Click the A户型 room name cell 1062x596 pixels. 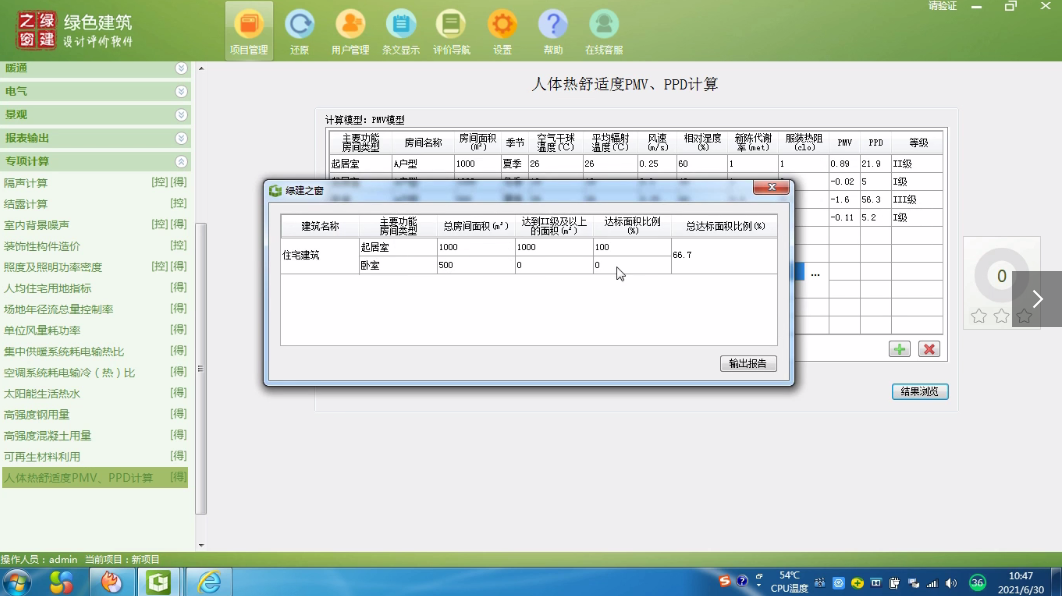tap(423, 164)
